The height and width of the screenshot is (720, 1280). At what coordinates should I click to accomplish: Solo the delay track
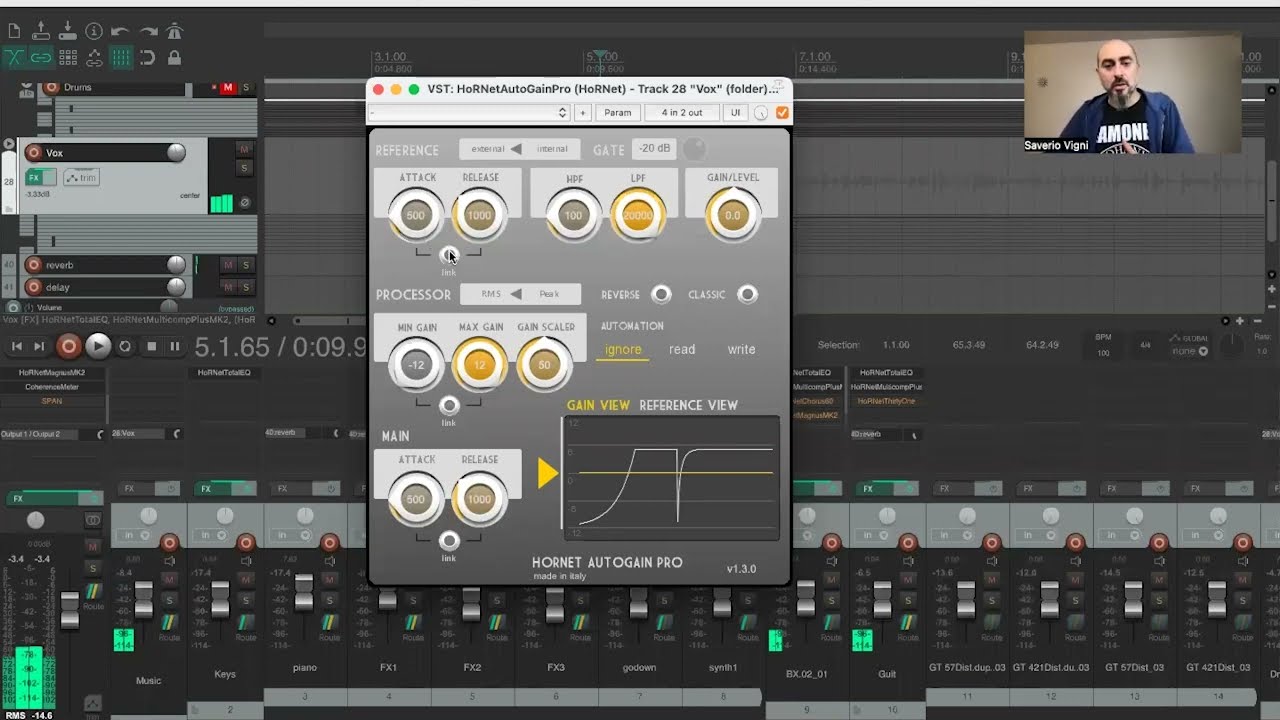tap(245, 287)
